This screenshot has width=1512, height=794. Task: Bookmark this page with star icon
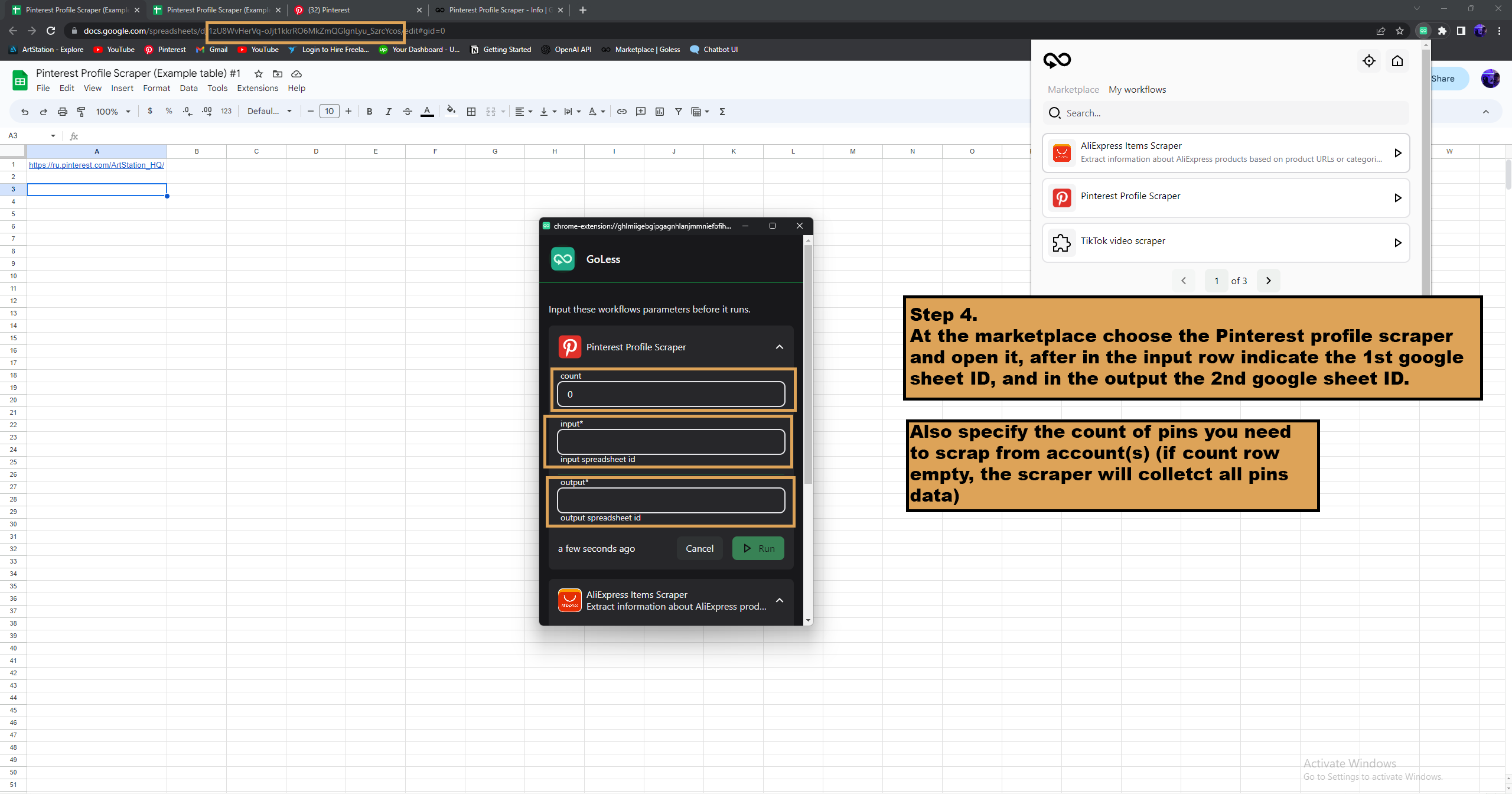pyautogui.click(x=1400, y=31)
